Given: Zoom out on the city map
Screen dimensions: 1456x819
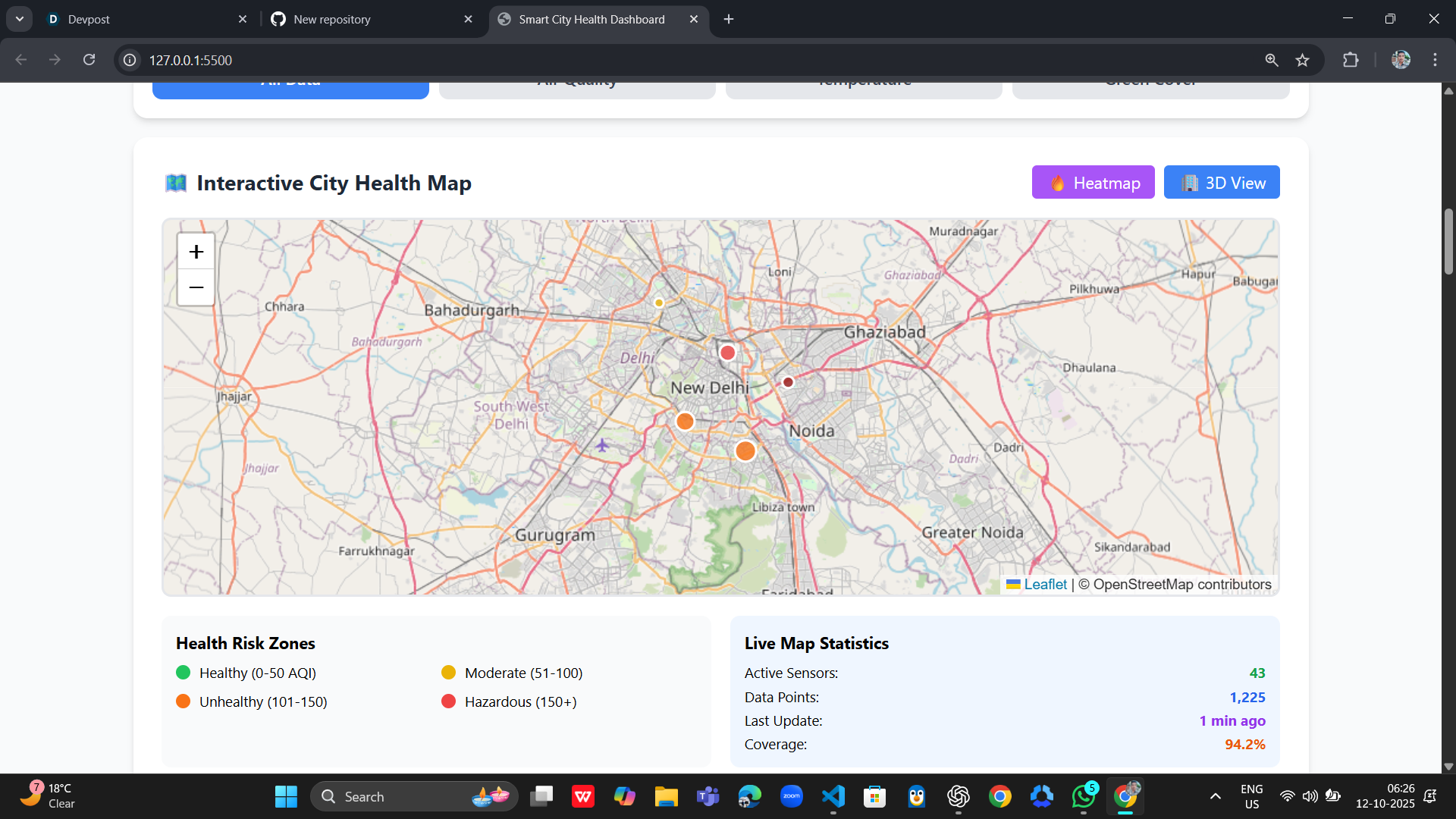Looking at the screenshot, I should [196, 287].
